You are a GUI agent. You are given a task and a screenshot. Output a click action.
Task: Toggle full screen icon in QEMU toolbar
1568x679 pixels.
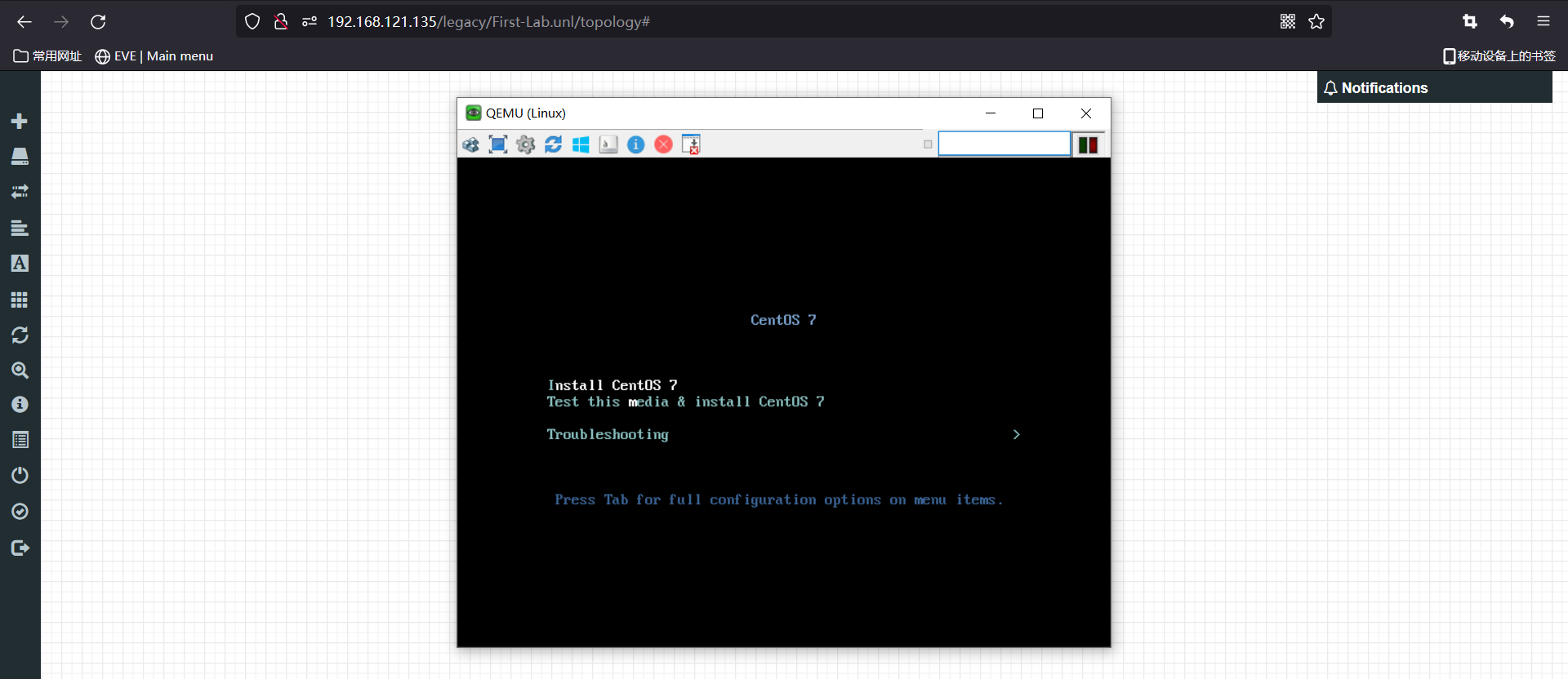tap(498, 144)
